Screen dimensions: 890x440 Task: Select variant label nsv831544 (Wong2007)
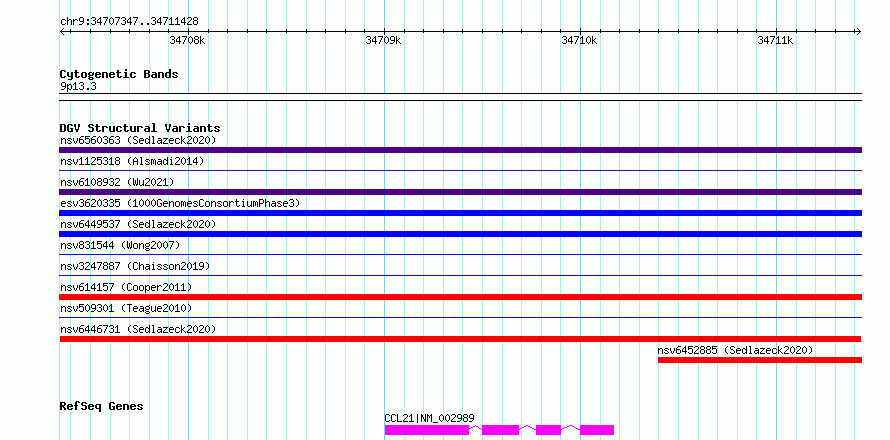tap(120, 245)
